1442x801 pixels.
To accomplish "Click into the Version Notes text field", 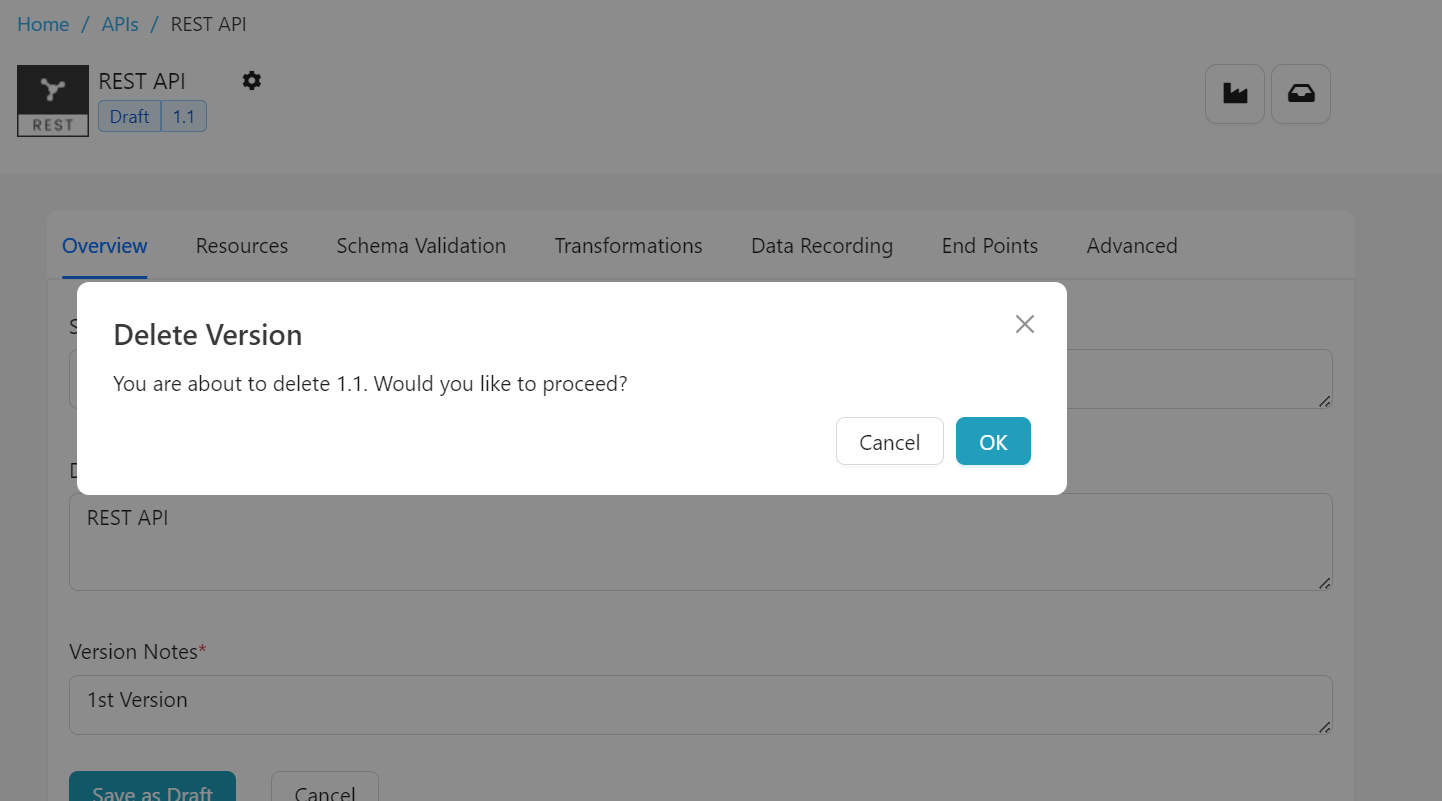I will click(x=700, y=704).
